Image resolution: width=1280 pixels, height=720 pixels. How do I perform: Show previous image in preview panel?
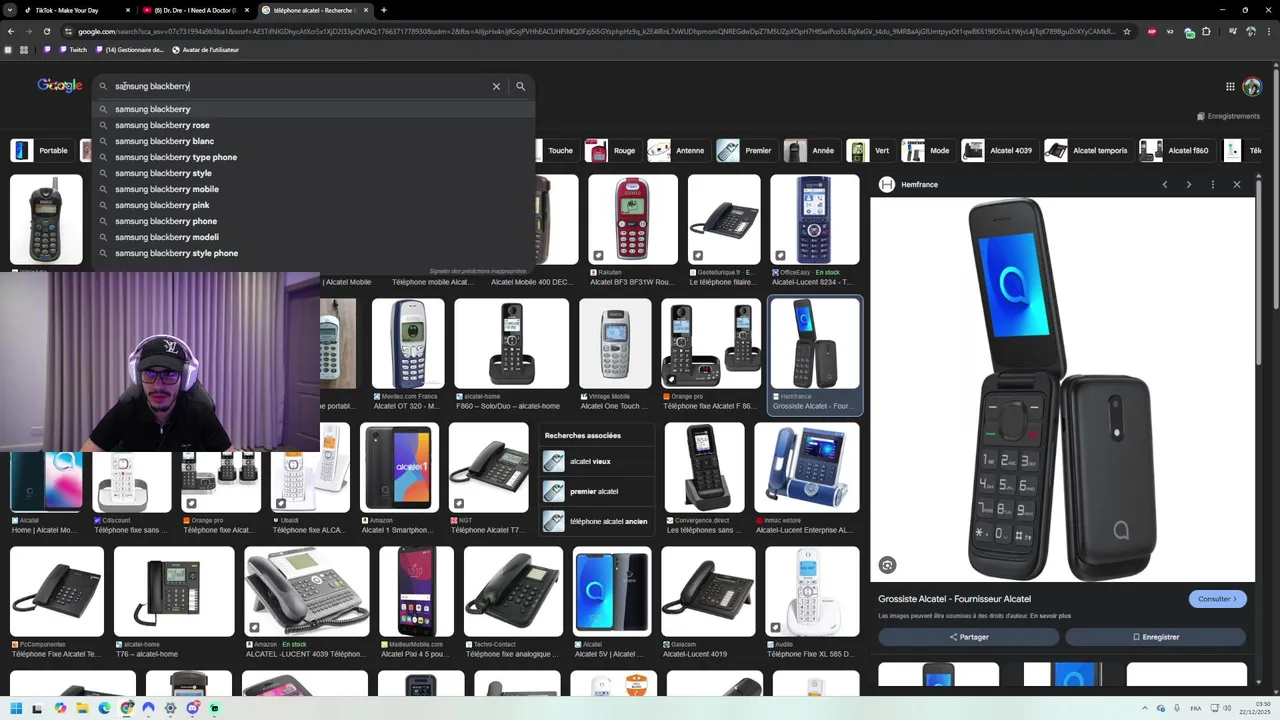(1164, 185)
